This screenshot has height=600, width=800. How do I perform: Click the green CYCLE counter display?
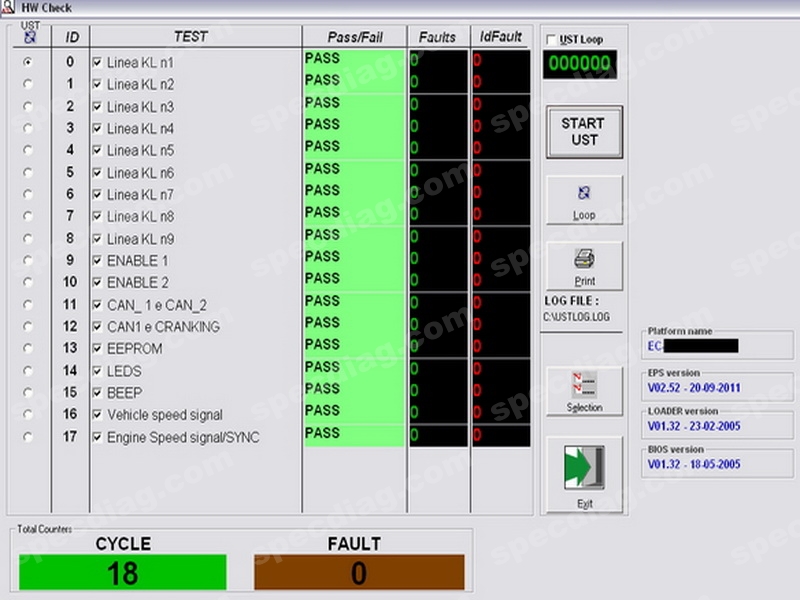coord(123,573)
